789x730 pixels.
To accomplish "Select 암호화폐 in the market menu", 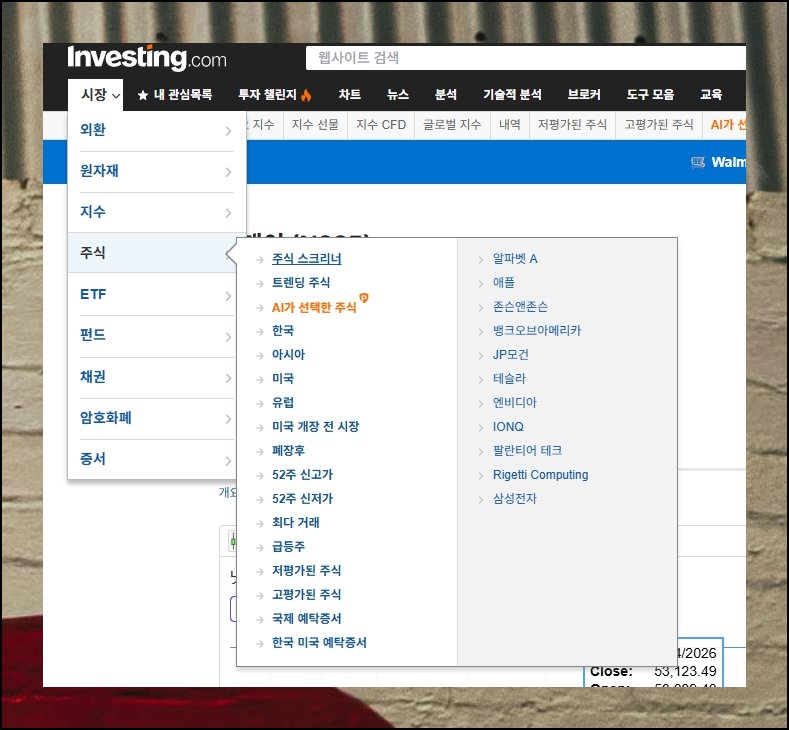I will pos(106,418).
